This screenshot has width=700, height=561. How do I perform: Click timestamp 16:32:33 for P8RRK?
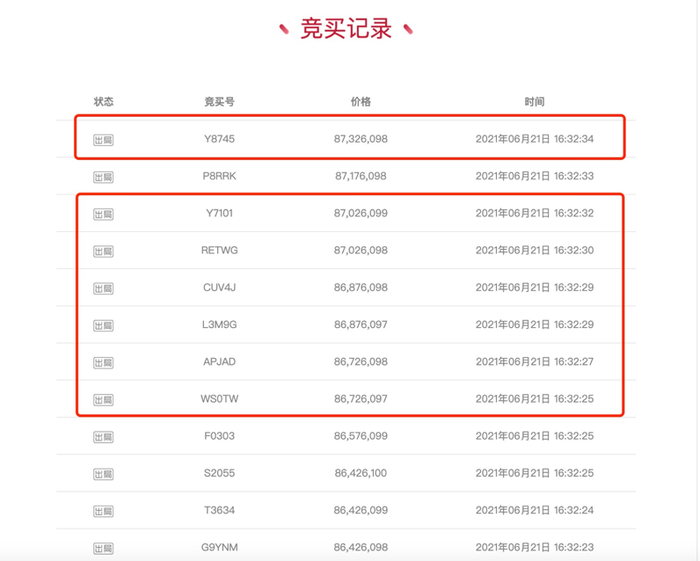pyautogui.click(x=534, y=176)
